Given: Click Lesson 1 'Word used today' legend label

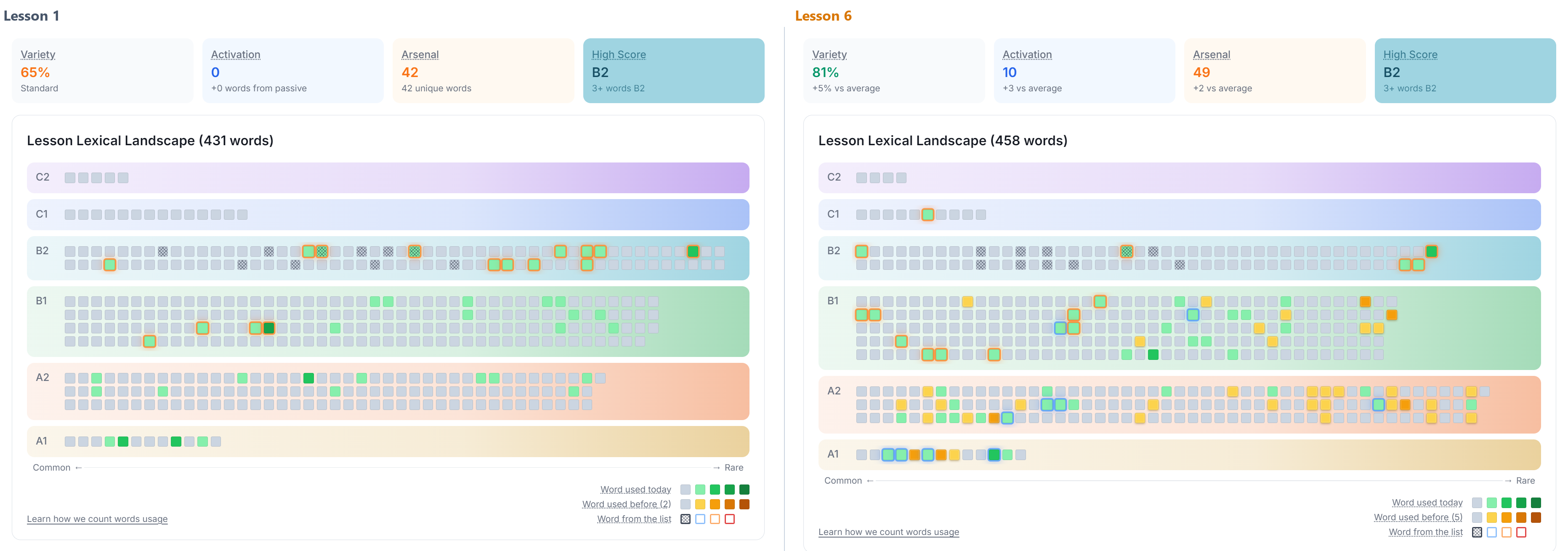Looking at the screenshot, I should click(x=635, y=490).
